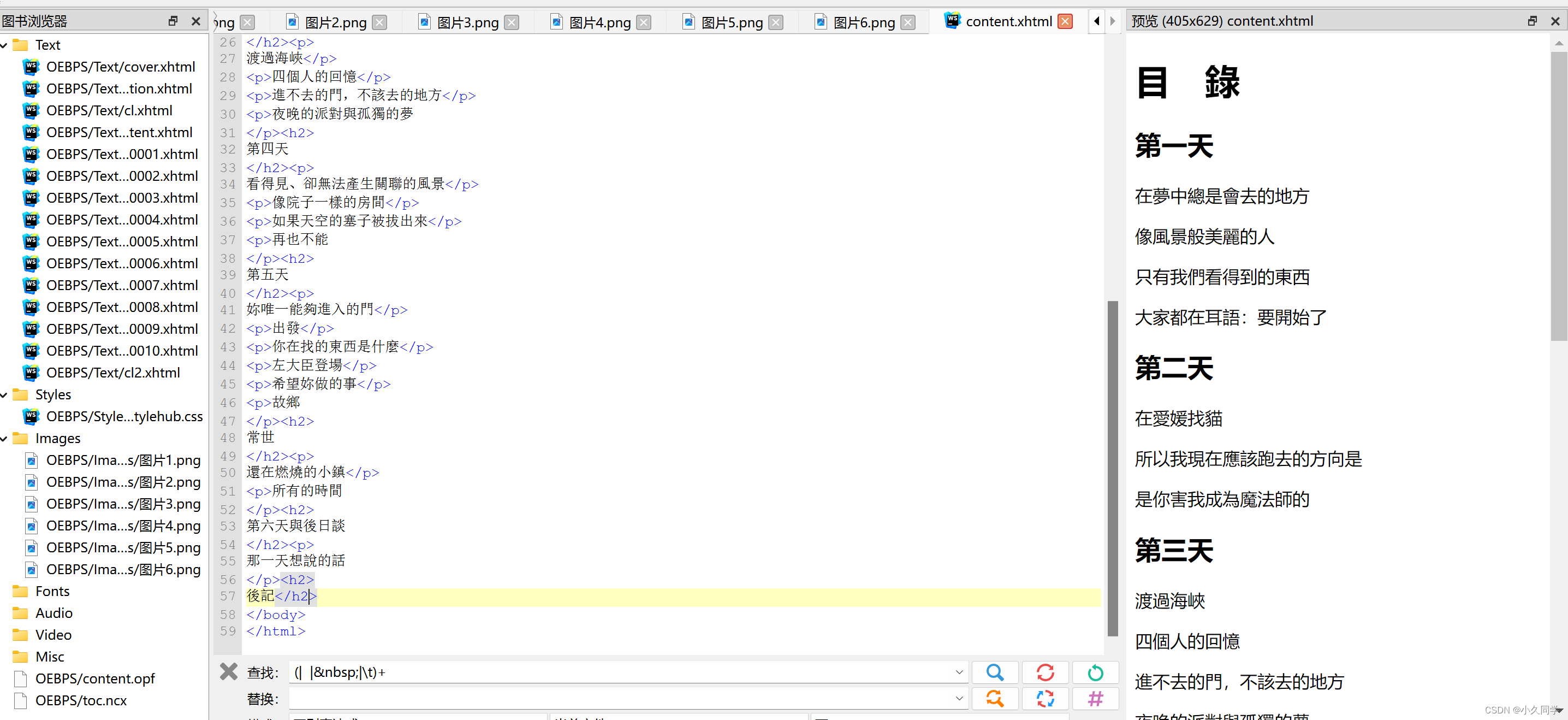
Task: Click the blue magnifier Find button
Action: [x=995, y=672]
